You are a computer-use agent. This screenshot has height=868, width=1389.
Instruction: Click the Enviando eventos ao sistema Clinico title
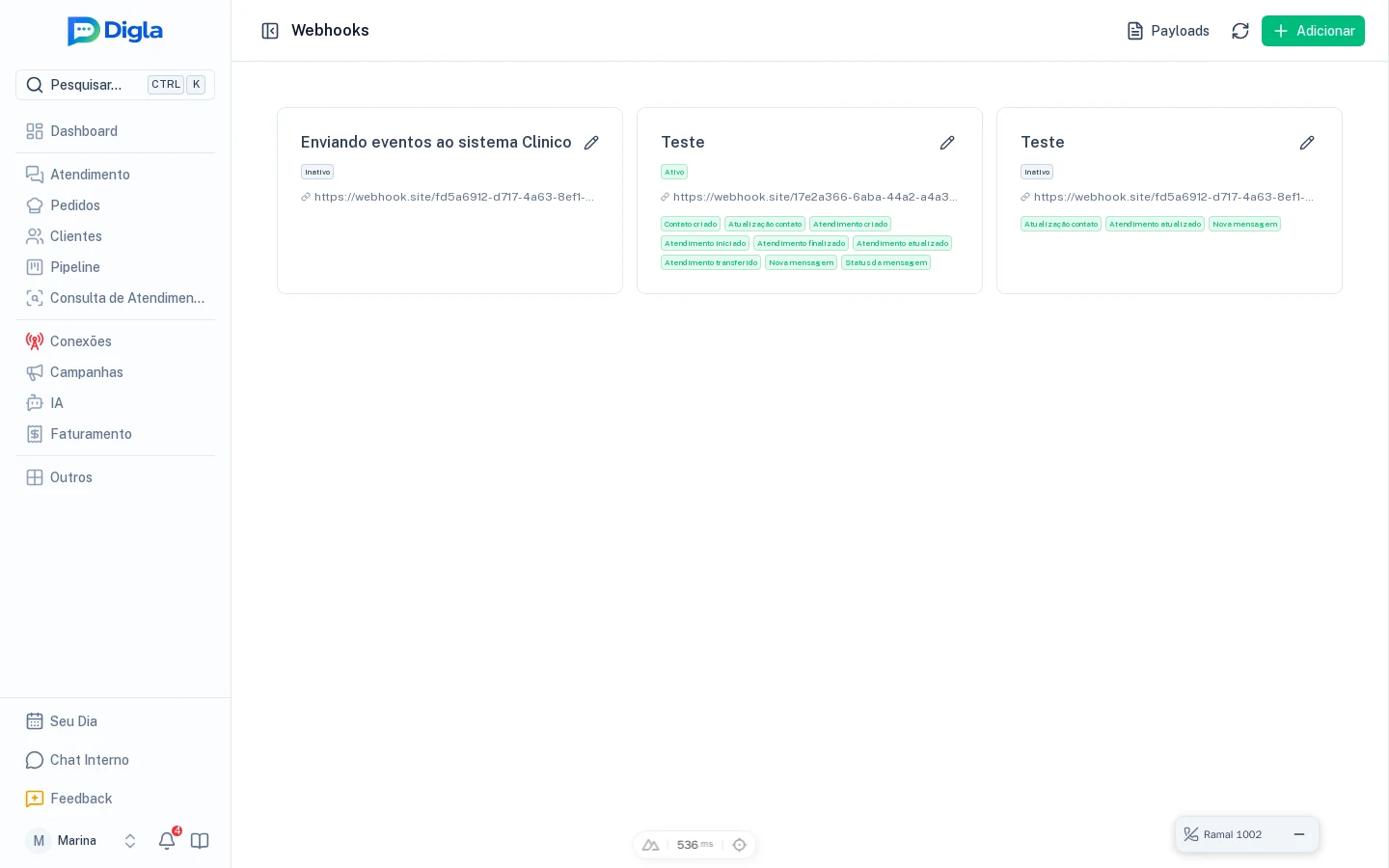[x=436, y=142]
